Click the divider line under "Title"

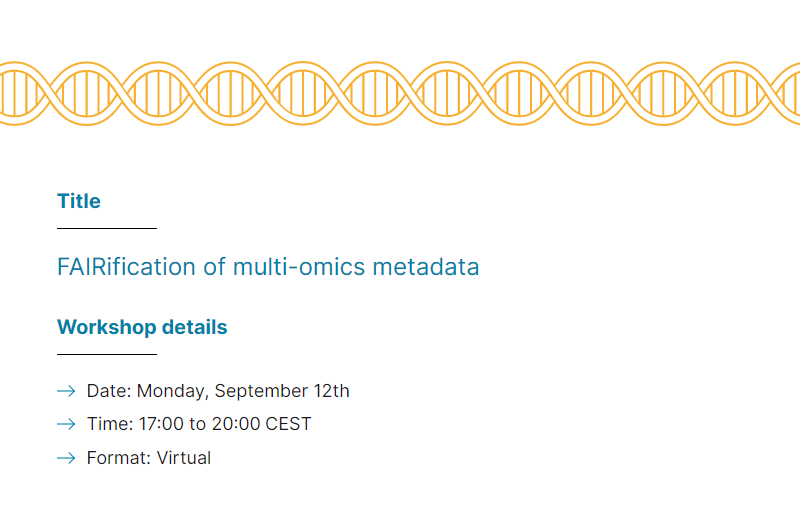(107, 228)
